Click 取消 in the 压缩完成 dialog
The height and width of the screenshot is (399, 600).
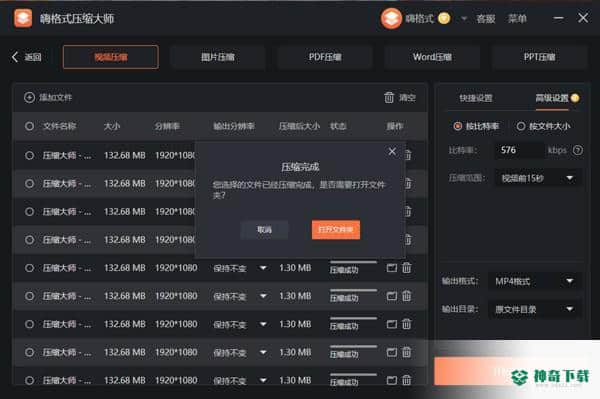(x=264, y=230)
